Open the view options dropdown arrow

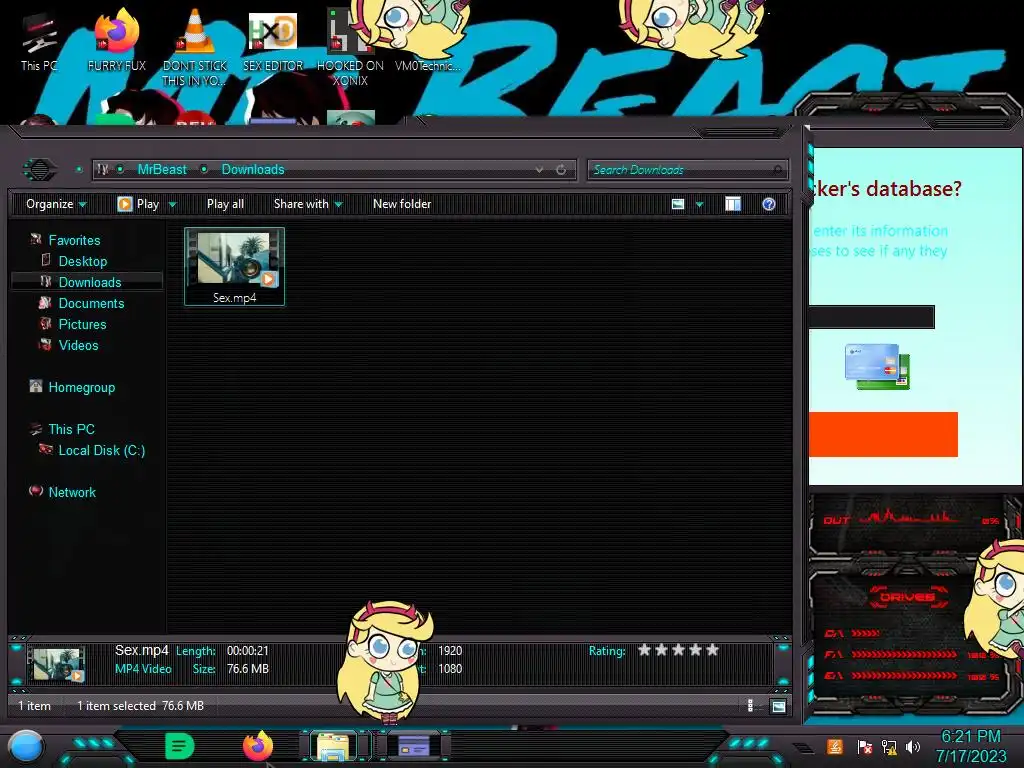pyautogui.click(x=699, y=205)
